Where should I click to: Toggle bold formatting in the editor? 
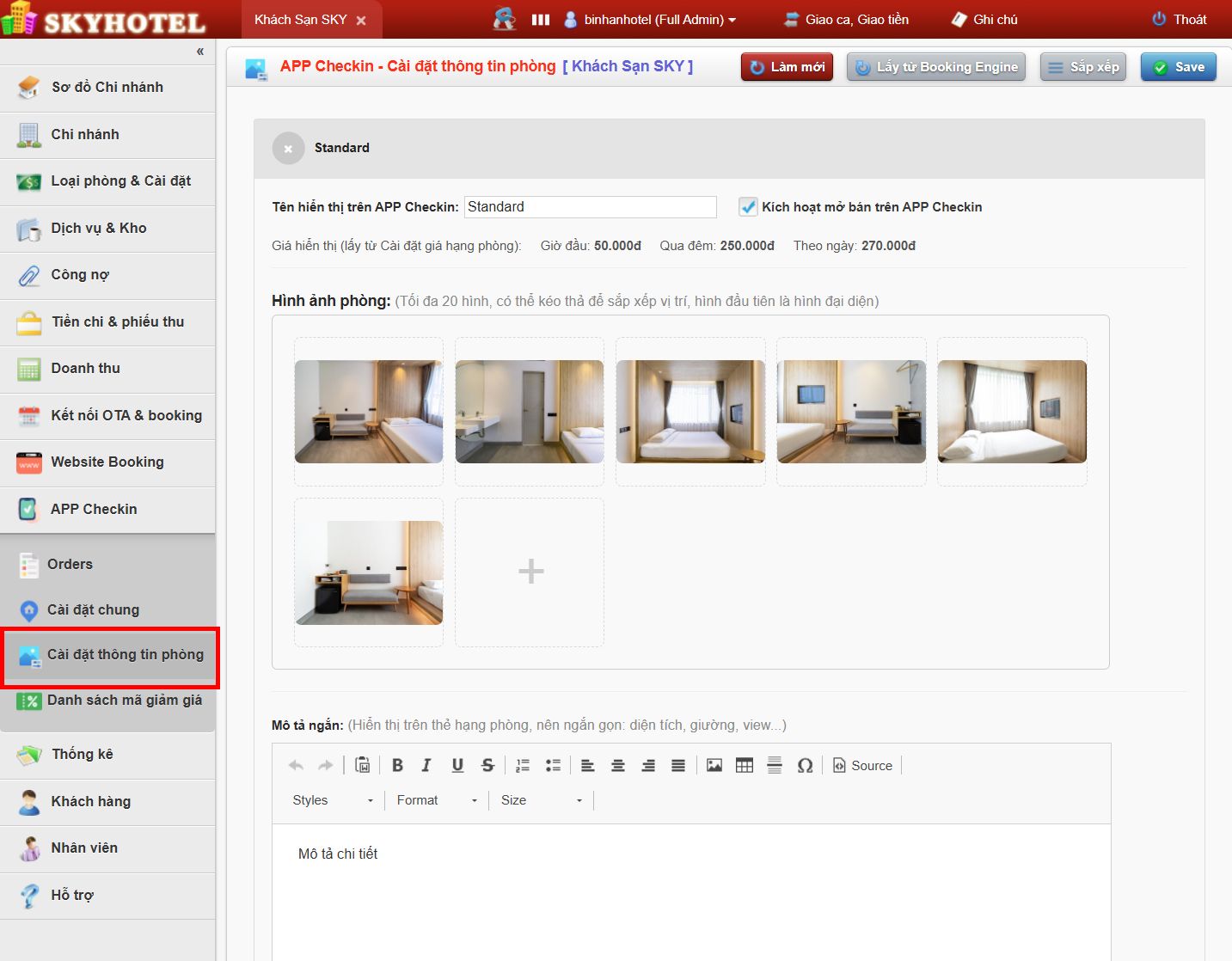[x=397, y=765]
